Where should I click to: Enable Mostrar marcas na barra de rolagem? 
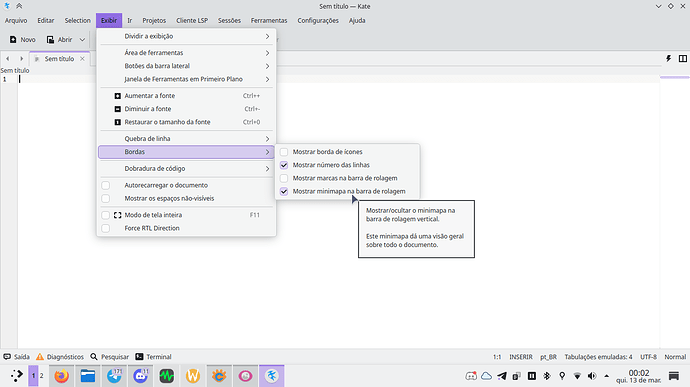point(284,178)
